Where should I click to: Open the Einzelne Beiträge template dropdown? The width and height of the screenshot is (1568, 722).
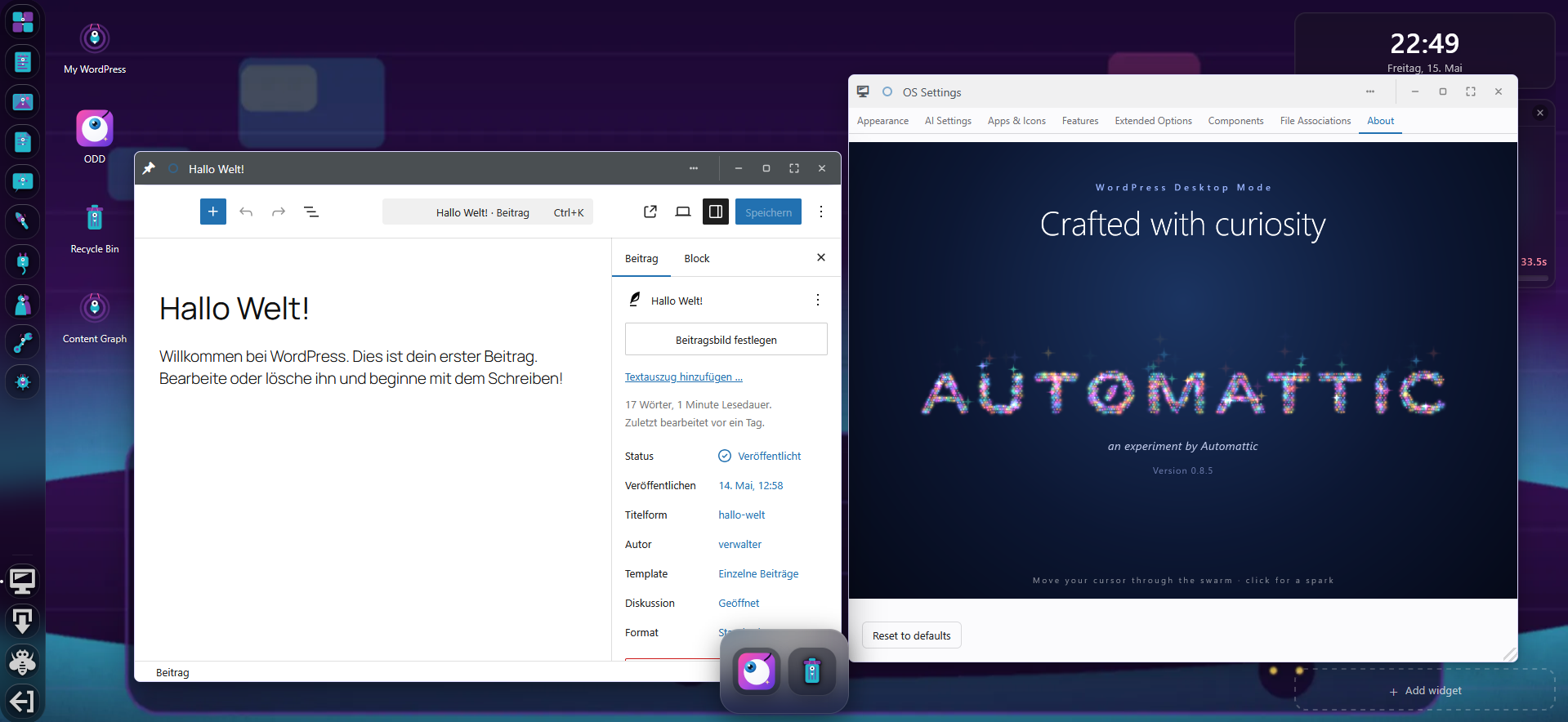point(758,573)
